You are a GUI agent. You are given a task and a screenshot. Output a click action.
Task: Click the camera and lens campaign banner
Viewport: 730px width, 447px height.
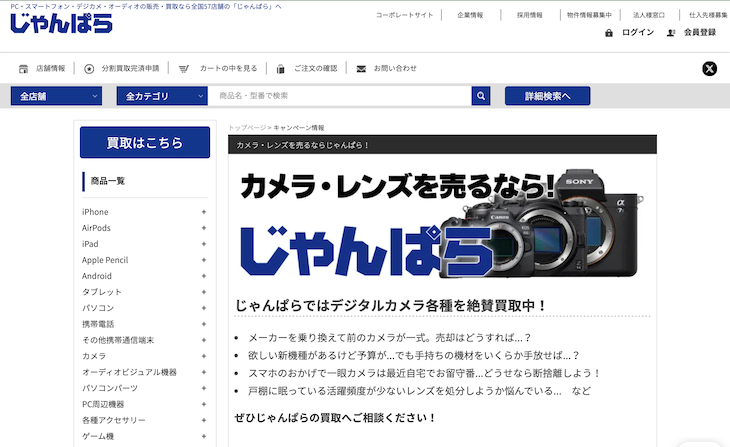coord(442,224)
